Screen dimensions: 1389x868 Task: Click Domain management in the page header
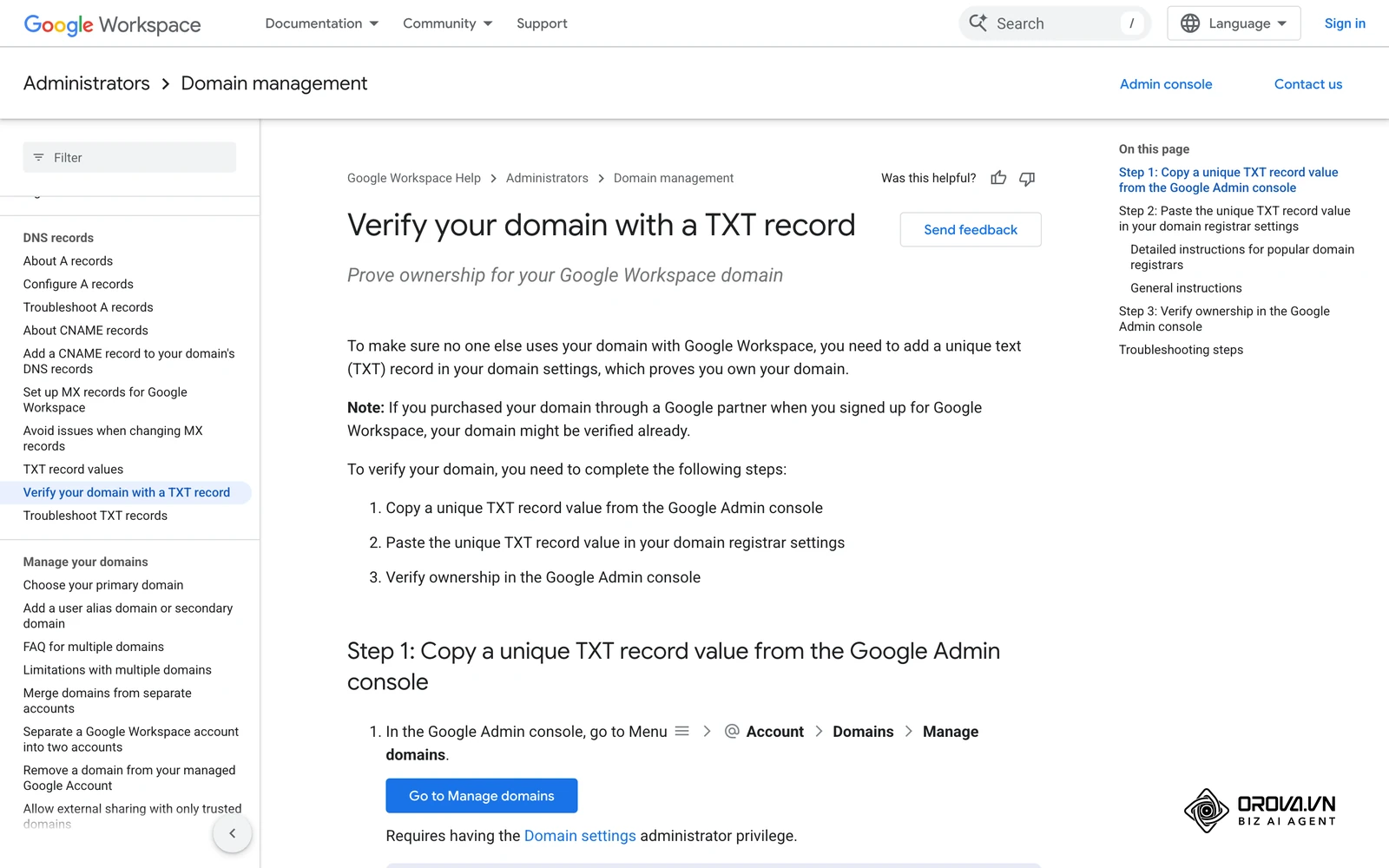pos(274,83)
